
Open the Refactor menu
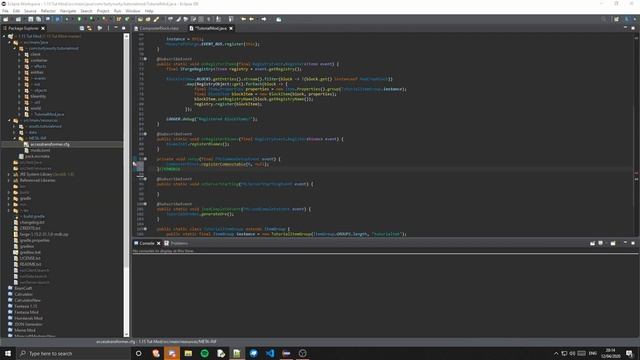(48, 11)
